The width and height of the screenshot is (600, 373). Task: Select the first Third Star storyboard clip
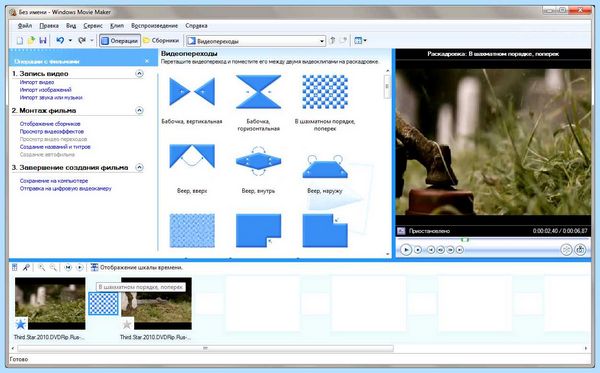(x=50, y=303)
